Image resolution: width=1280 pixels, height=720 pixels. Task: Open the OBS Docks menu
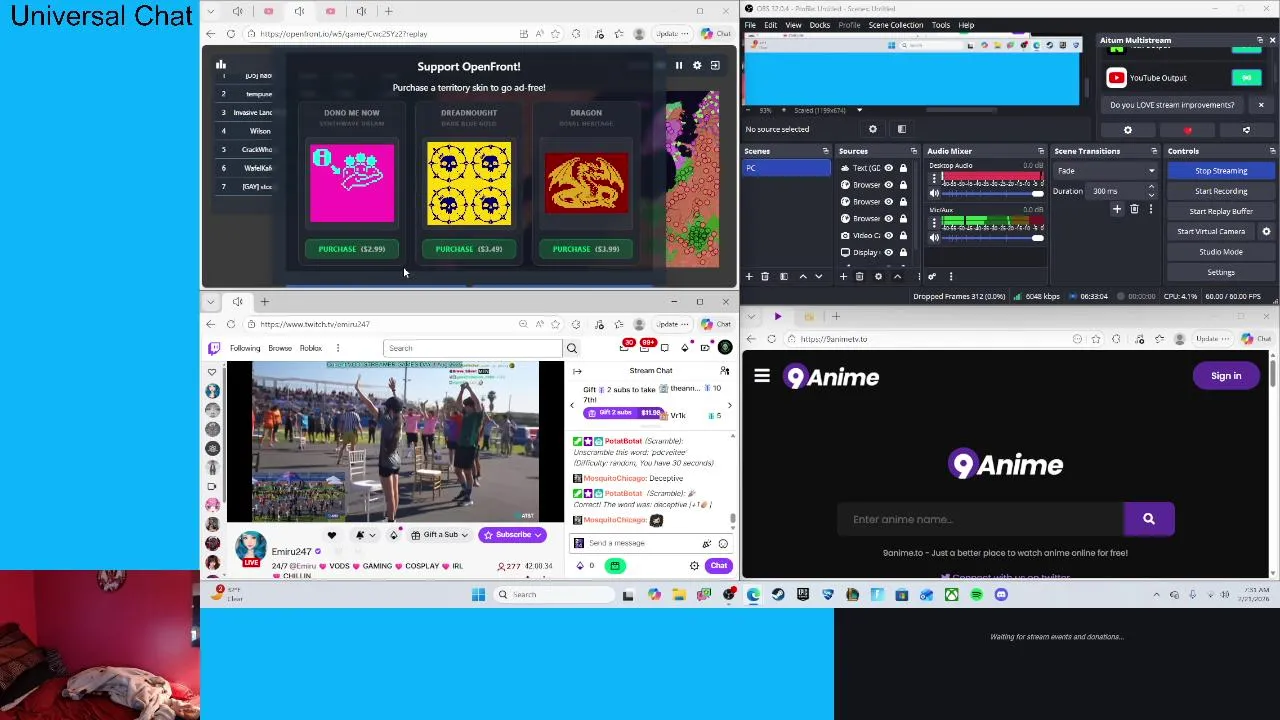point(820,25)
